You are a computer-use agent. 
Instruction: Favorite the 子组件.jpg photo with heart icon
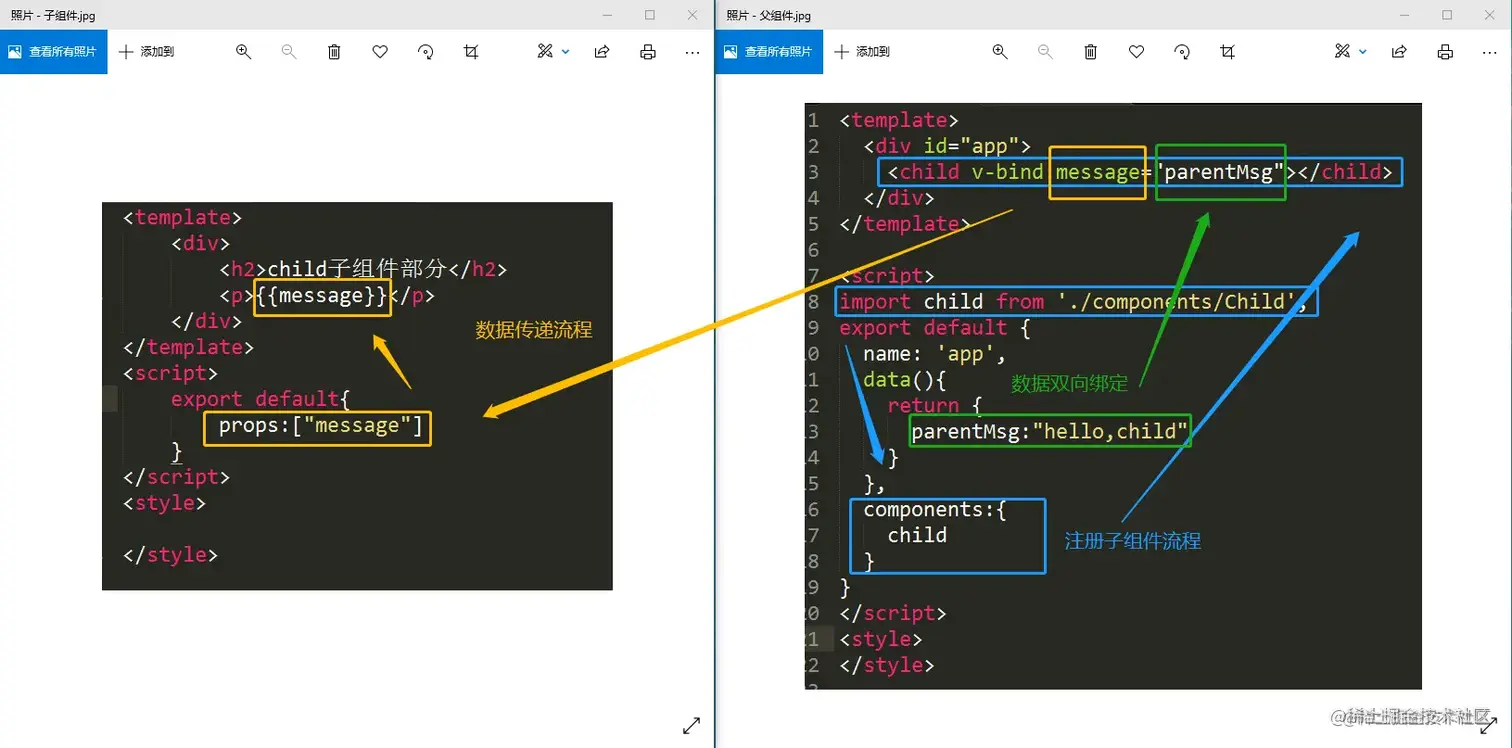pyautogui.click(x=380, y=52)
